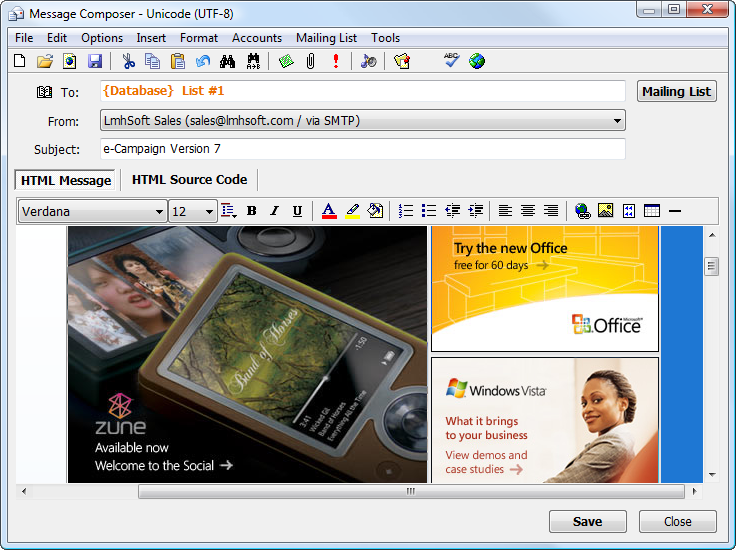Image resolution: width=736 pixels, height=550 pixels.
Task: Click the yellow note with red arrow icon
Action: [402, 61]
